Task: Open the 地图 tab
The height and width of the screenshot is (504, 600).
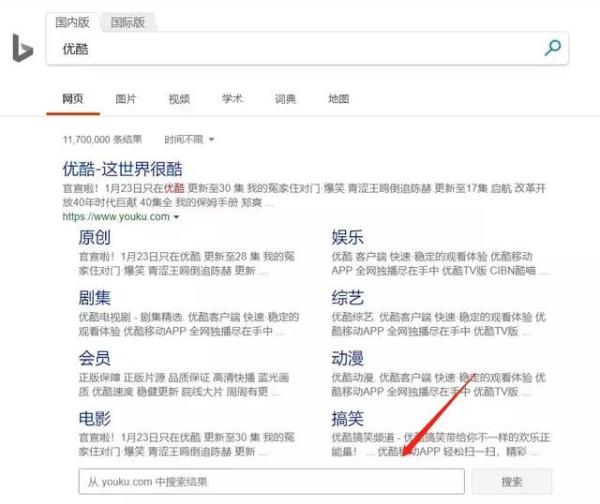Action: [339, 99]
